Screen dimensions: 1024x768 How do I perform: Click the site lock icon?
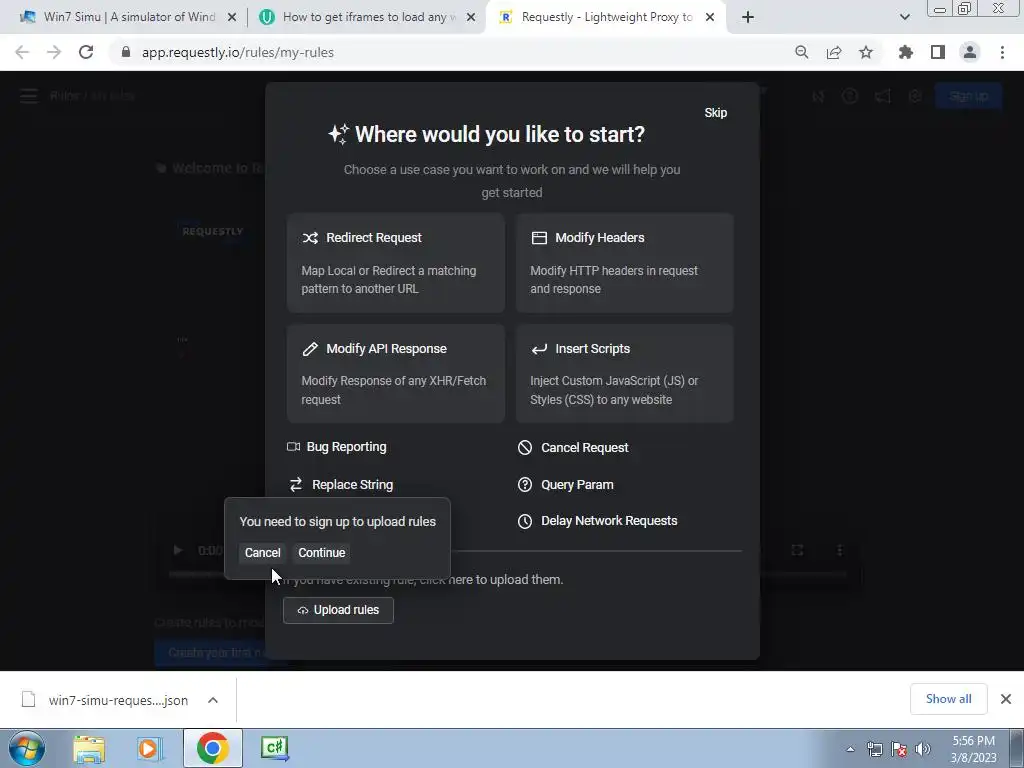click(x=126, y=52)
